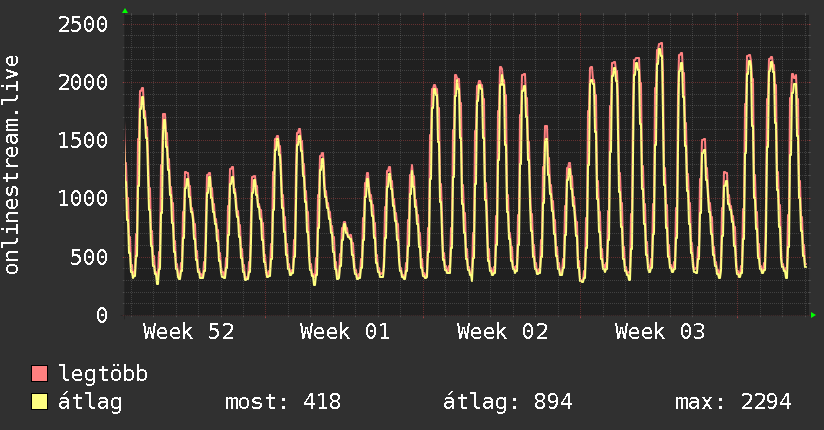This screenshot has height=430, width=824.
Task: Click the 0 Y-axis origin label
Action: [x=101, y=315]
